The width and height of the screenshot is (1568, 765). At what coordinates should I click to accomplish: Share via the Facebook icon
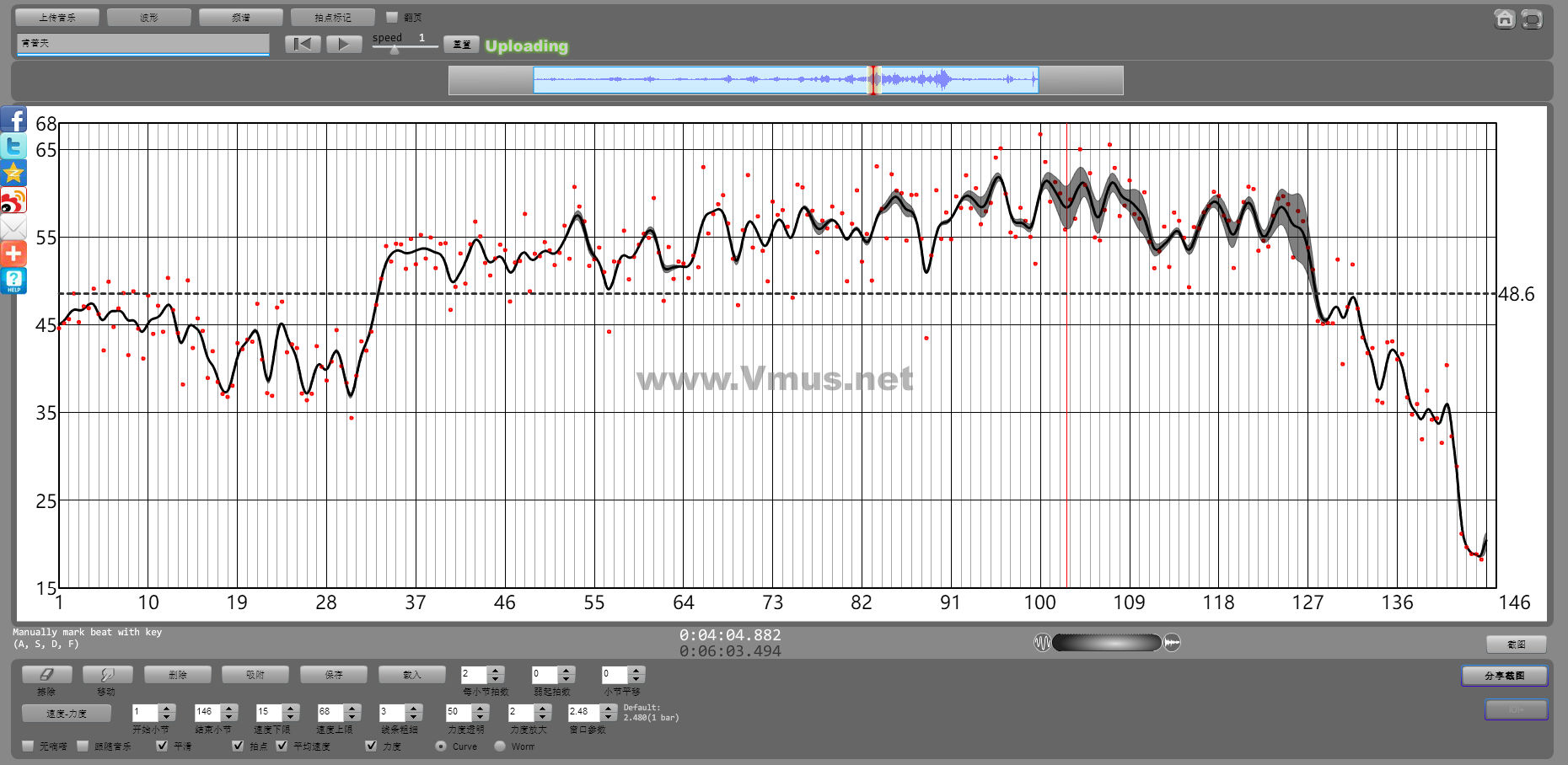tap(13, 120)
